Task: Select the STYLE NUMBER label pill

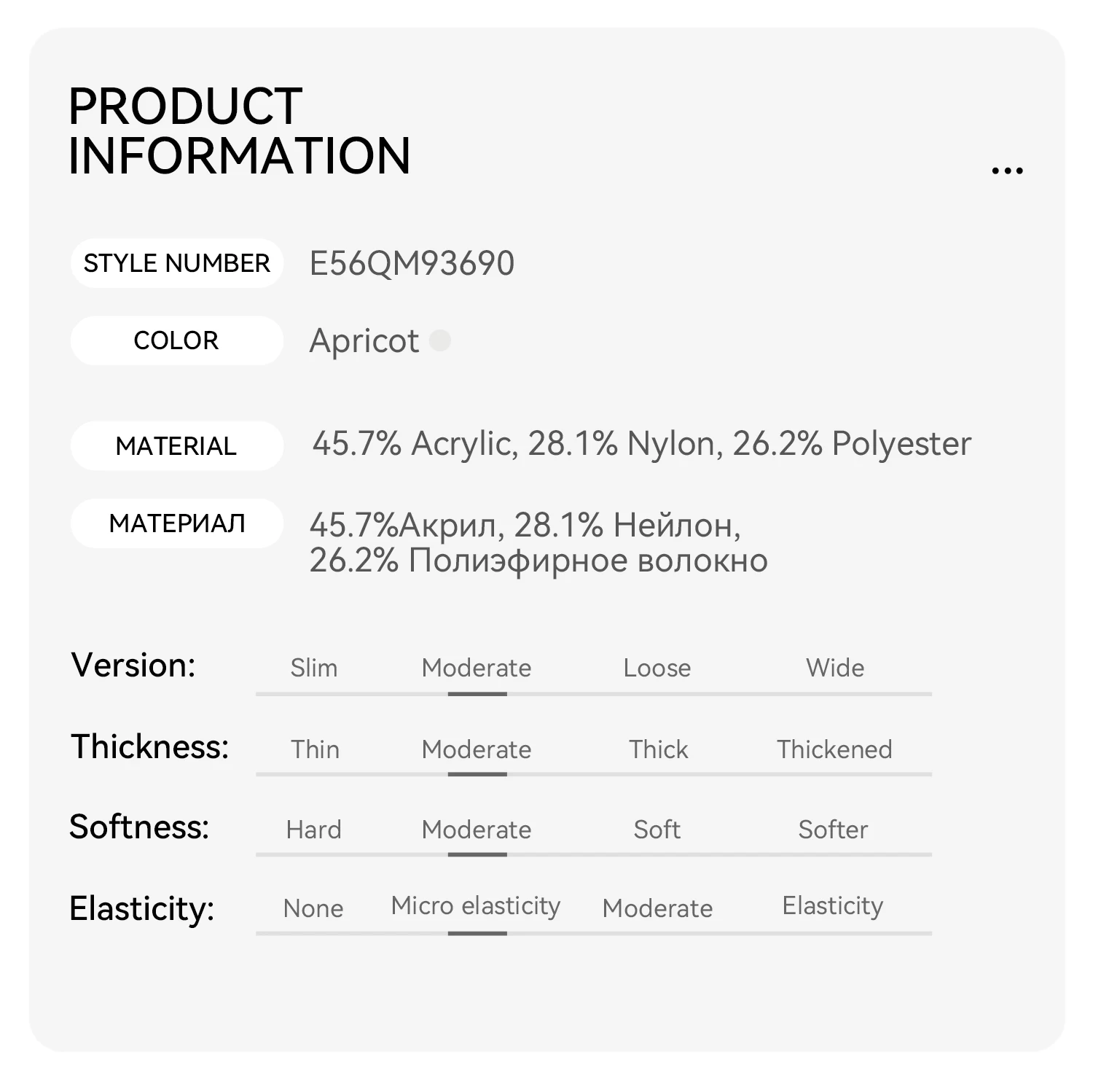Action: 176,263
